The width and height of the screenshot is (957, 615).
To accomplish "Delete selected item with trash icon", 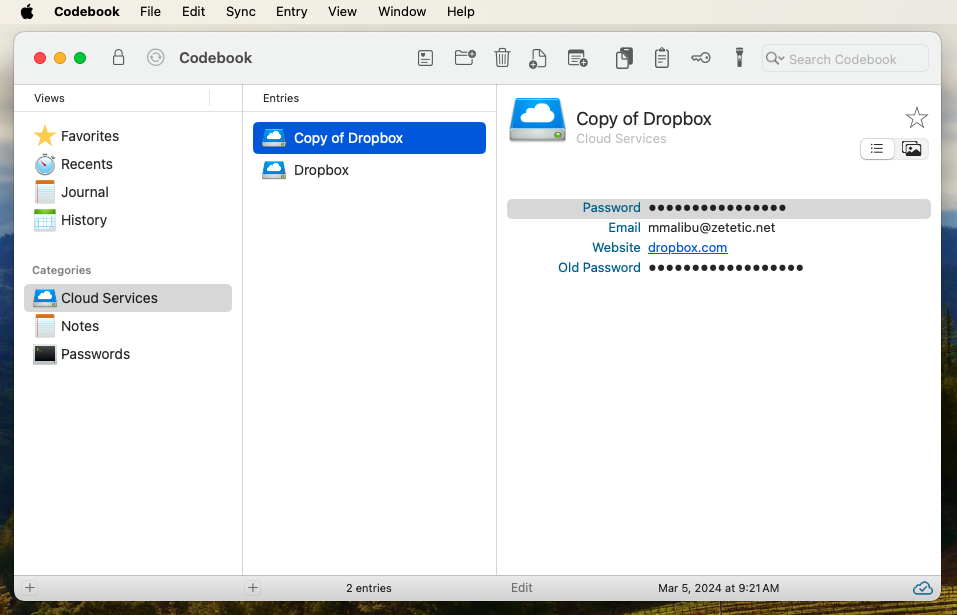I will tap(502, 58).
